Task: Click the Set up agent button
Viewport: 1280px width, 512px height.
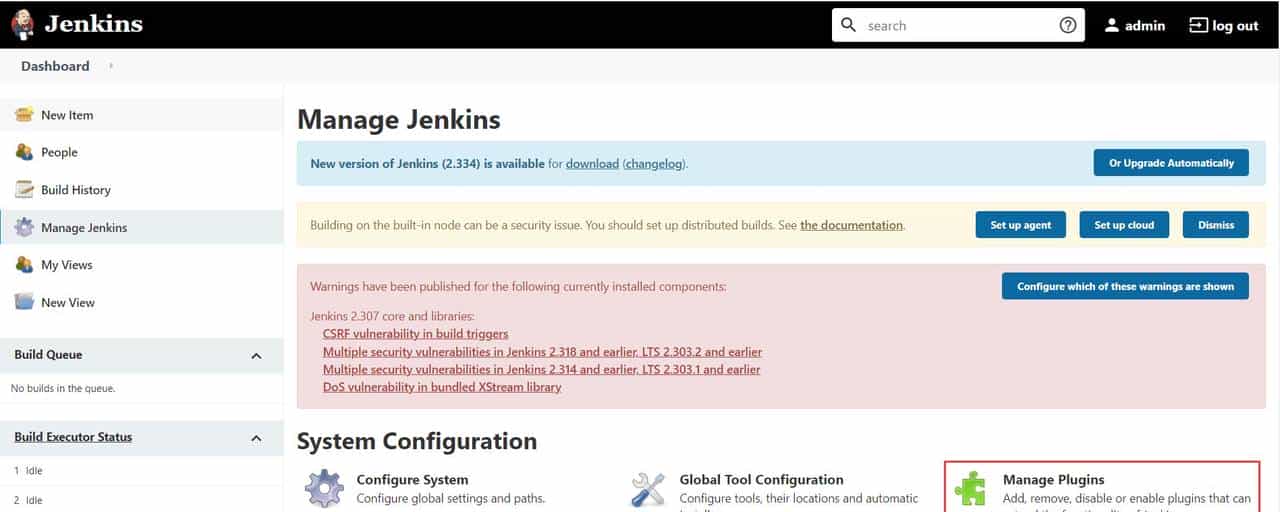Action: pos(1021,225)
